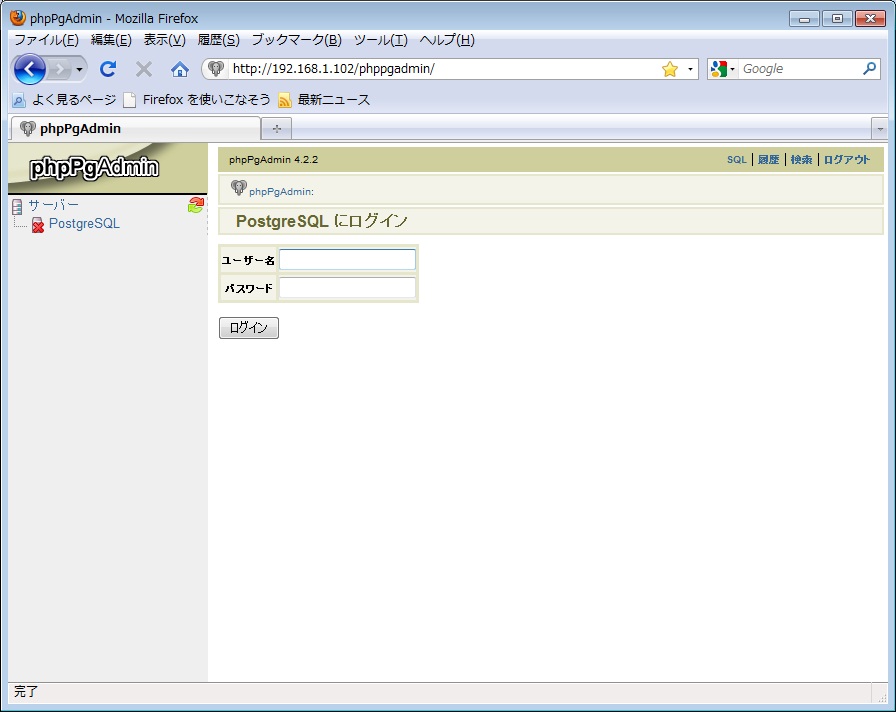Click the disconnected PostgreSQL server icon
Image resolution: width=896 pixels, height=712 pixels.
(x=38, y=225)
